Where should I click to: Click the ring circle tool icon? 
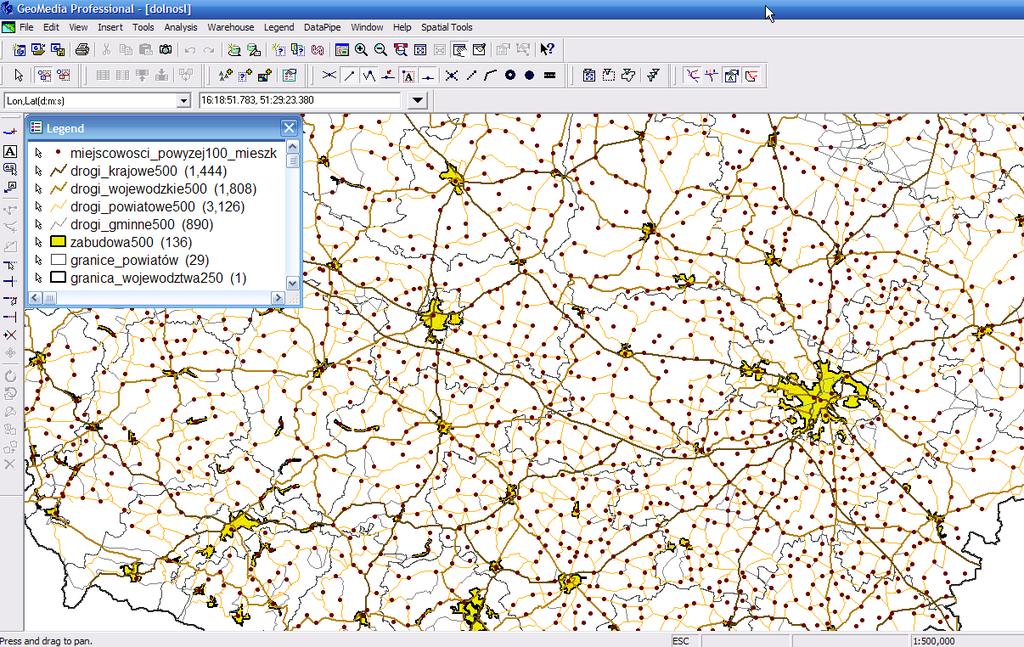click(x=510, y=76)
